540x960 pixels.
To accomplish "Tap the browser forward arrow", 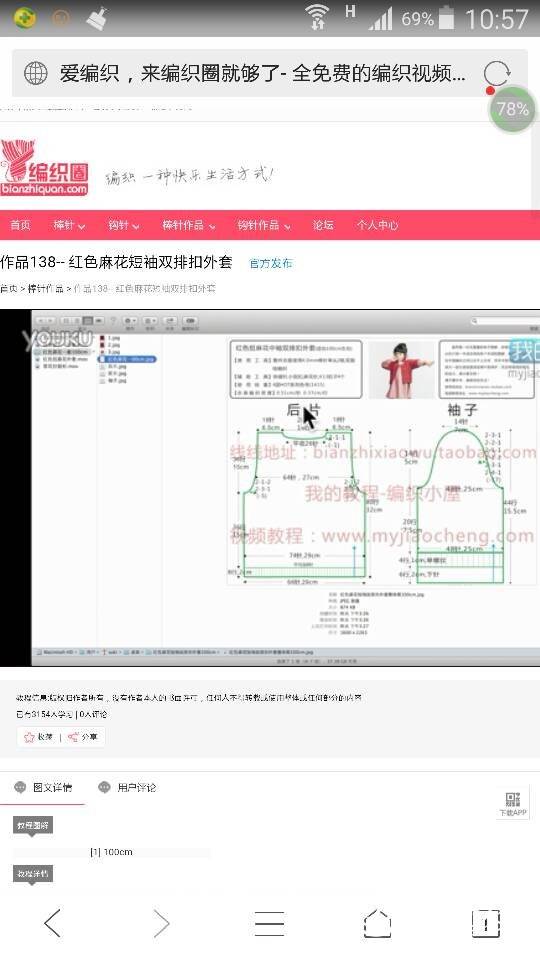I will tap(161, 923).
